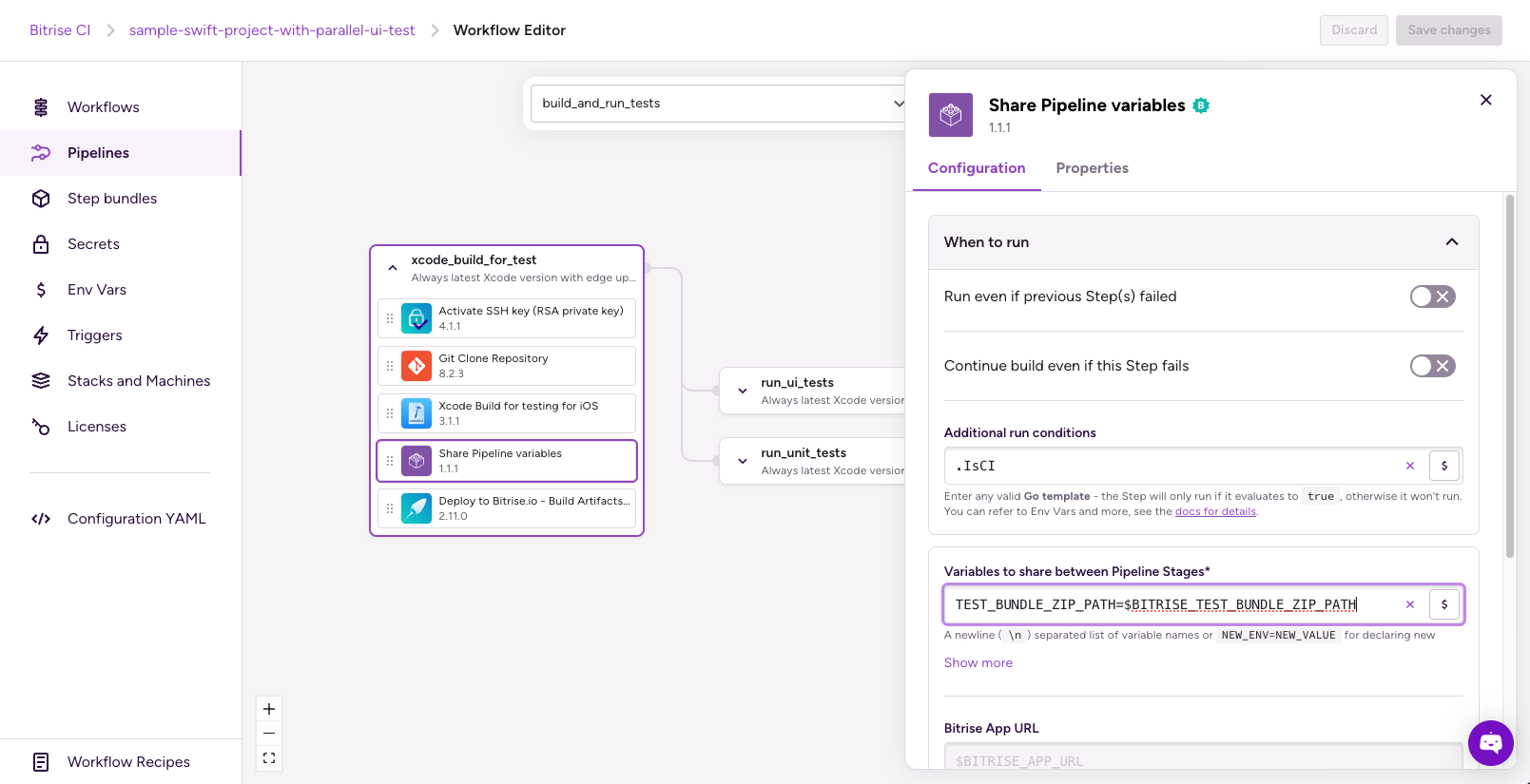Click the Bitrise App URL input

[1203, 757]
